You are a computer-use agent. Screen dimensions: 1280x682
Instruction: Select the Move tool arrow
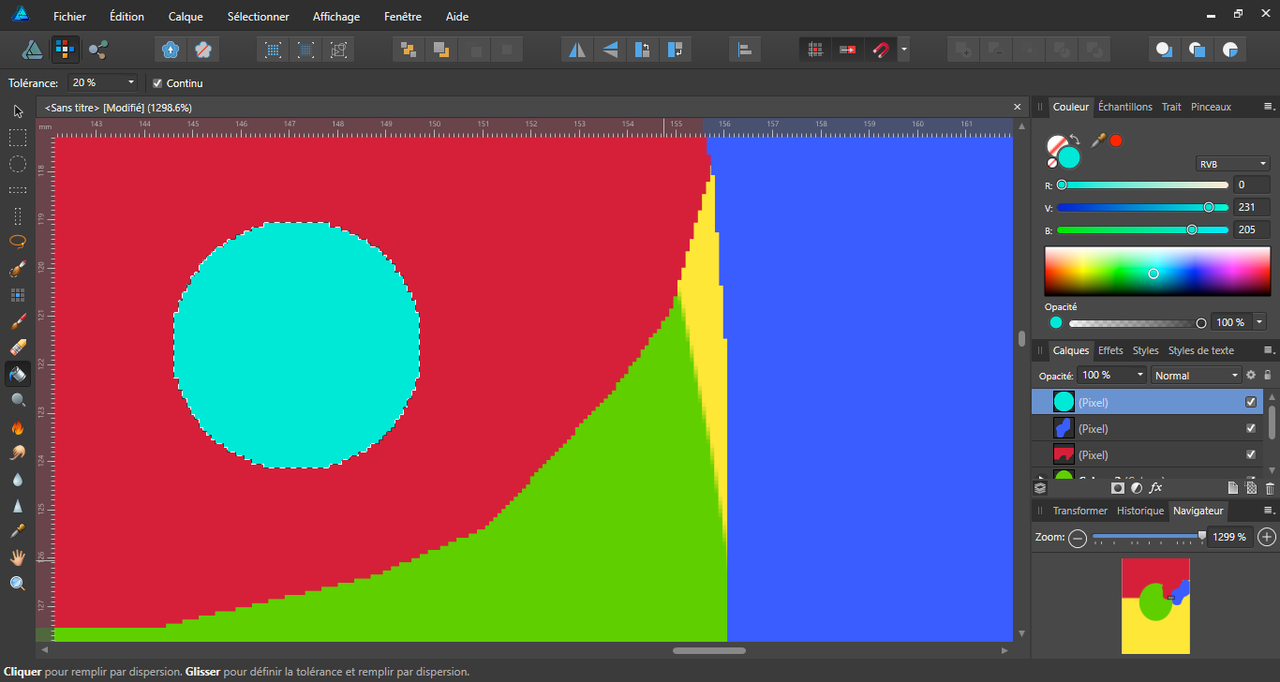17,111
